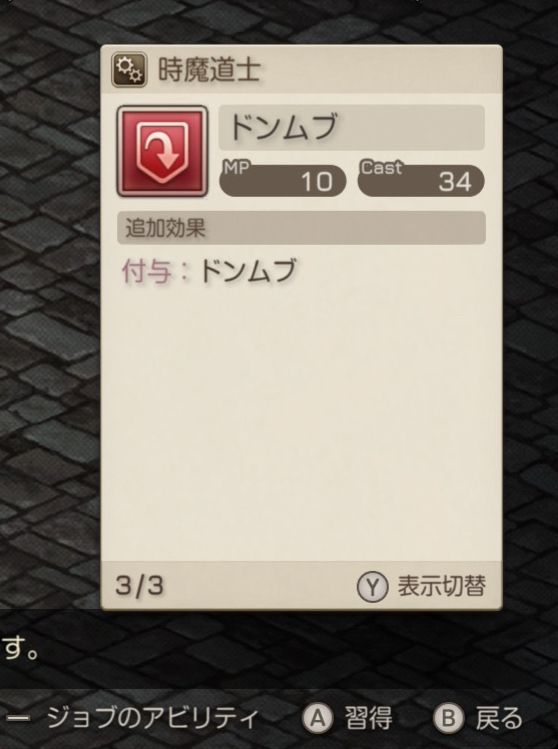Select the ドンムブ ability name field

point(352,128)
